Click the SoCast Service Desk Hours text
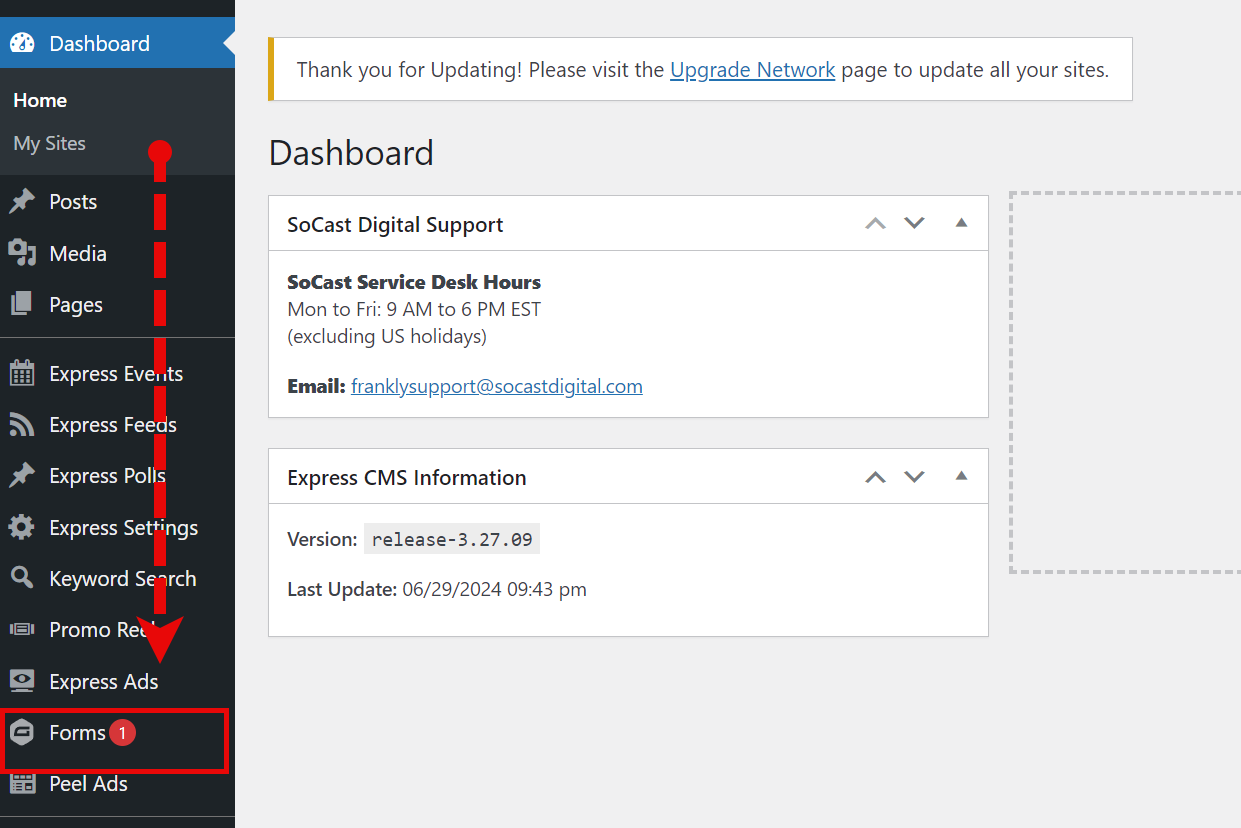 [414, 282]
